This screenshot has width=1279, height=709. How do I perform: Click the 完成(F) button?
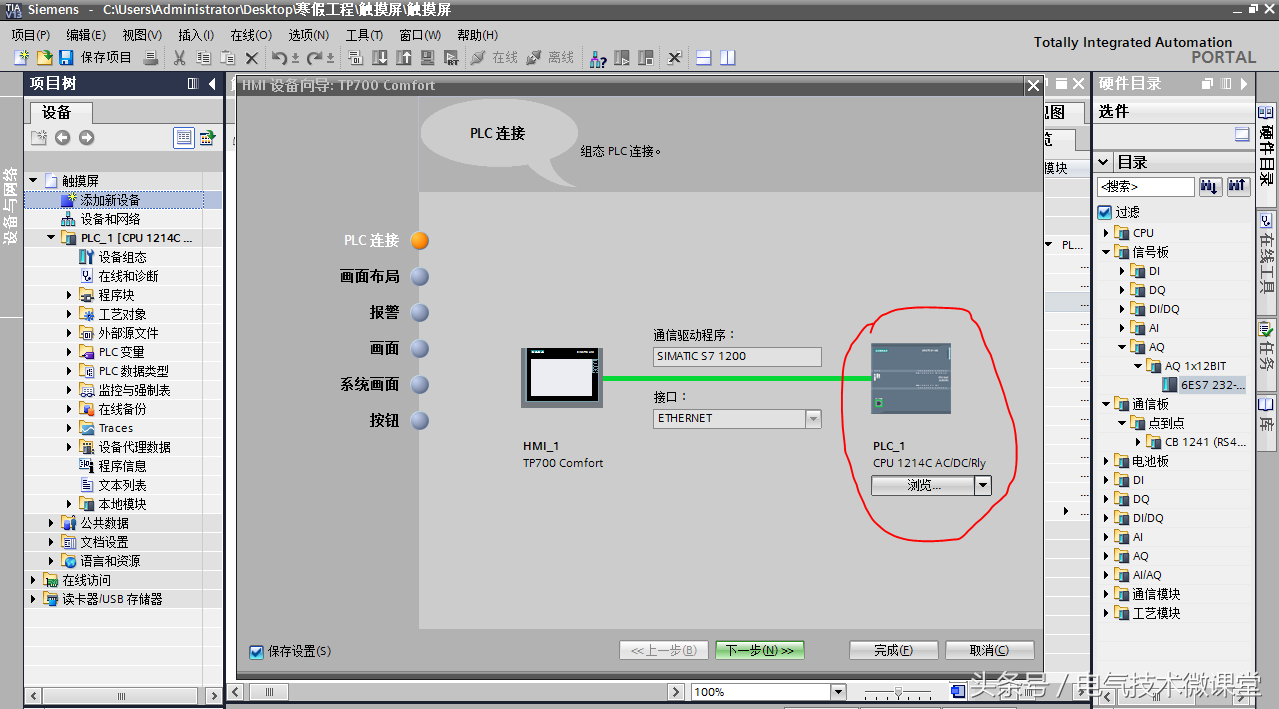click(x=893, y=651)
